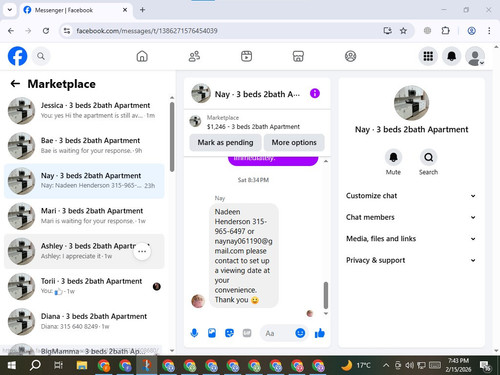Open the emoji picker in the message box
This screenshot has height=375, width=500.
click(x=300, y=333)
